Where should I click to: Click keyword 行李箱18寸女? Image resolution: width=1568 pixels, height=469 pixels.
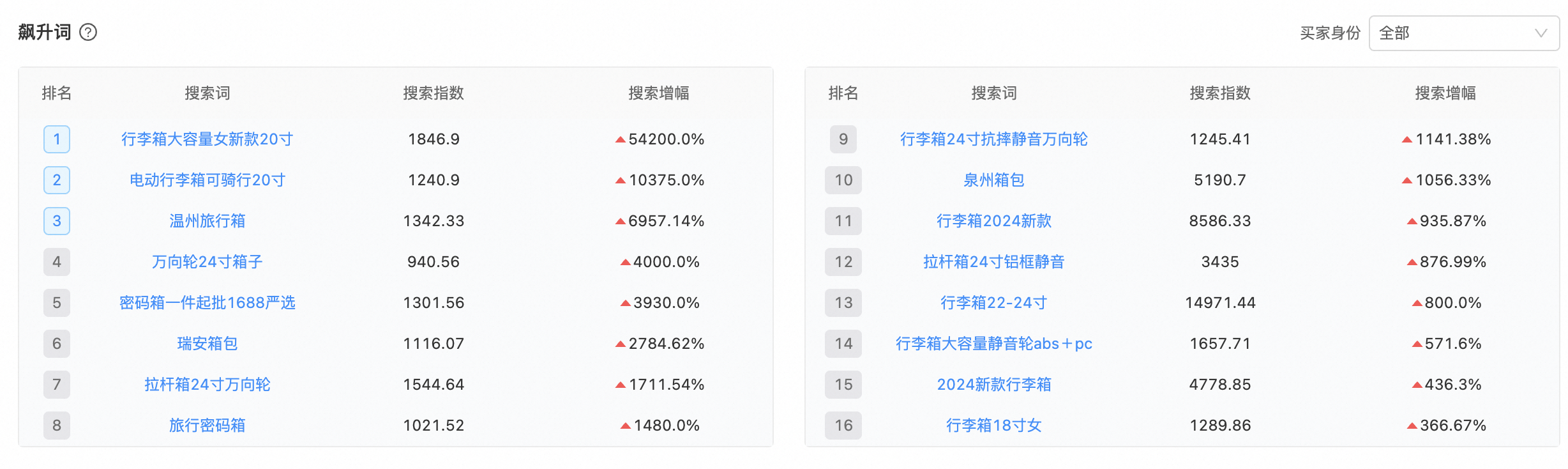tap(993, 425)
